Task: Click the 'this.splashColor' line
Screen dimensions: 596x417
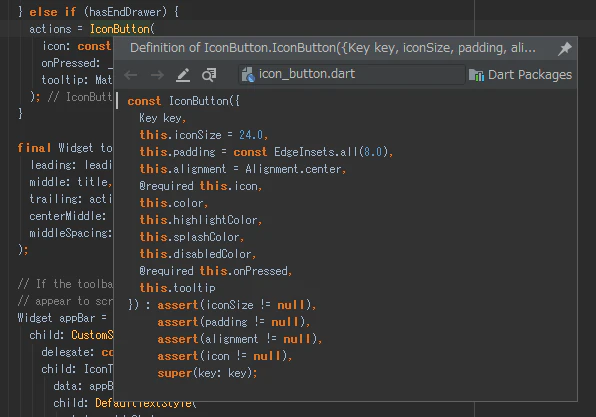Action: click(x=192, y=237)
